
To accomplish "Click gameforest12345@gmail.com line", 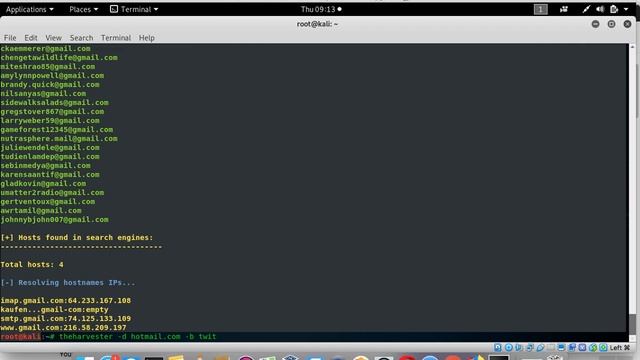I will 57,129.
